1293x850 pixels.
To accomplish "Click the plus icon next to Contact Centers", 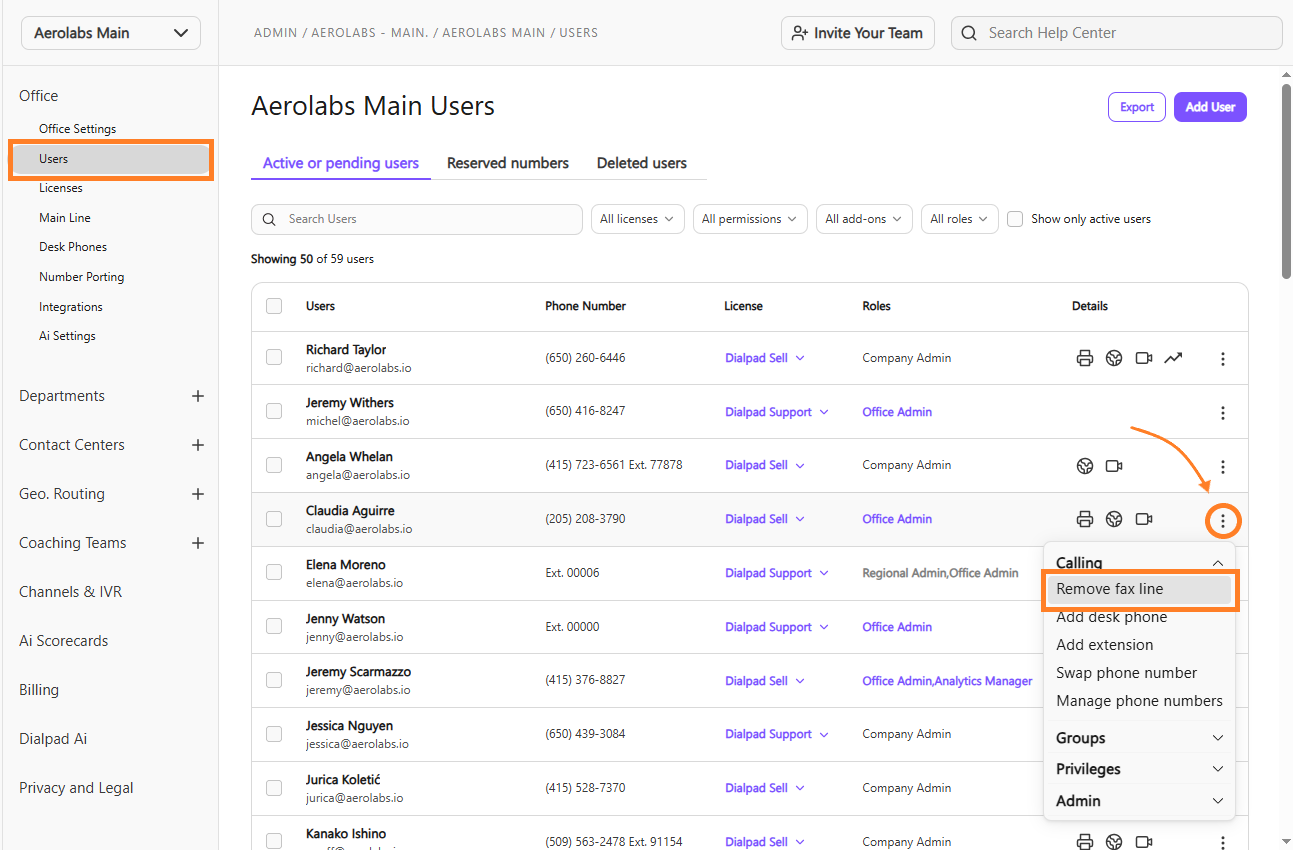I will click(x=198, y=445).
